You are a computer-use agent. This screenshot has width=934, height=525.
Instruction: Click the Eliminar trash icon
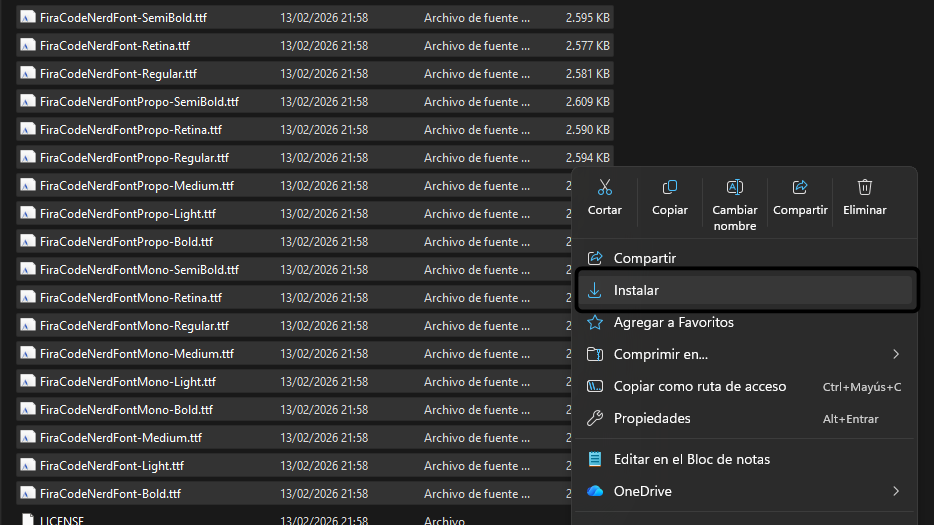click(865, 187)
